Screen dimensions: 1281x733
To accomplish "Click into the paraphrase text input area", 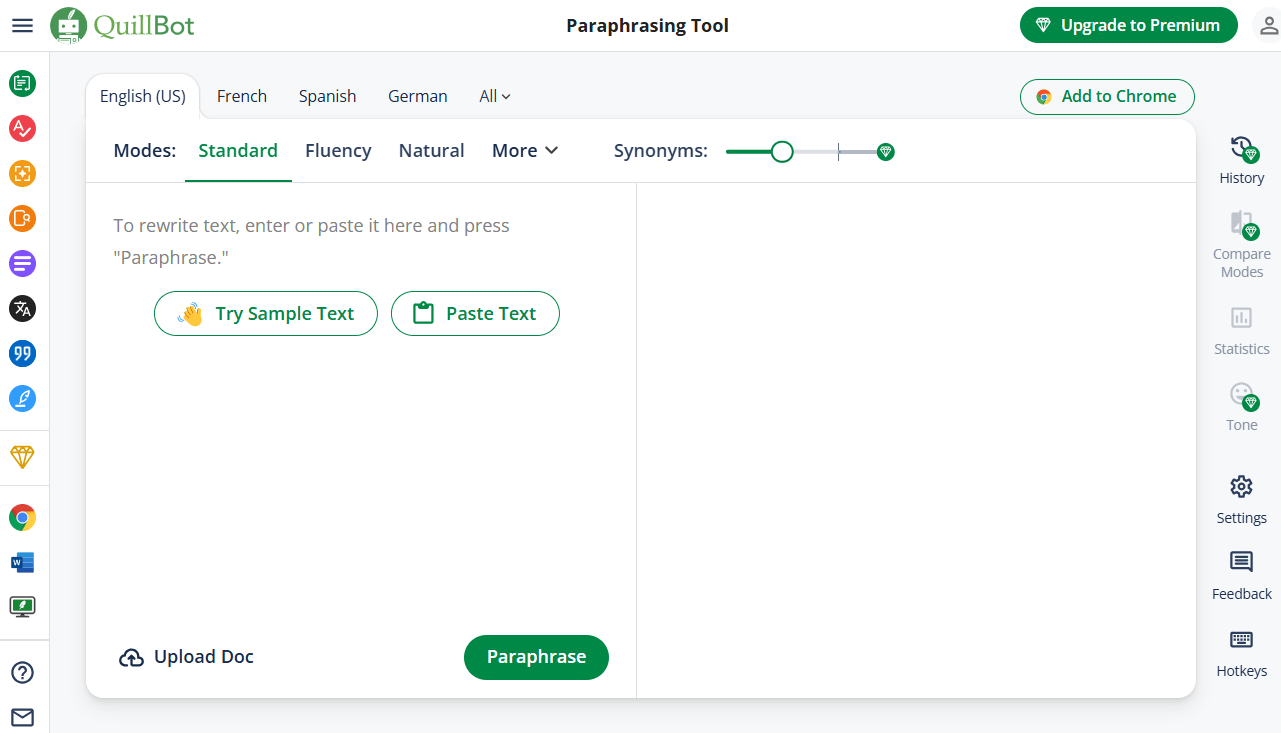I will pos(360,450).
